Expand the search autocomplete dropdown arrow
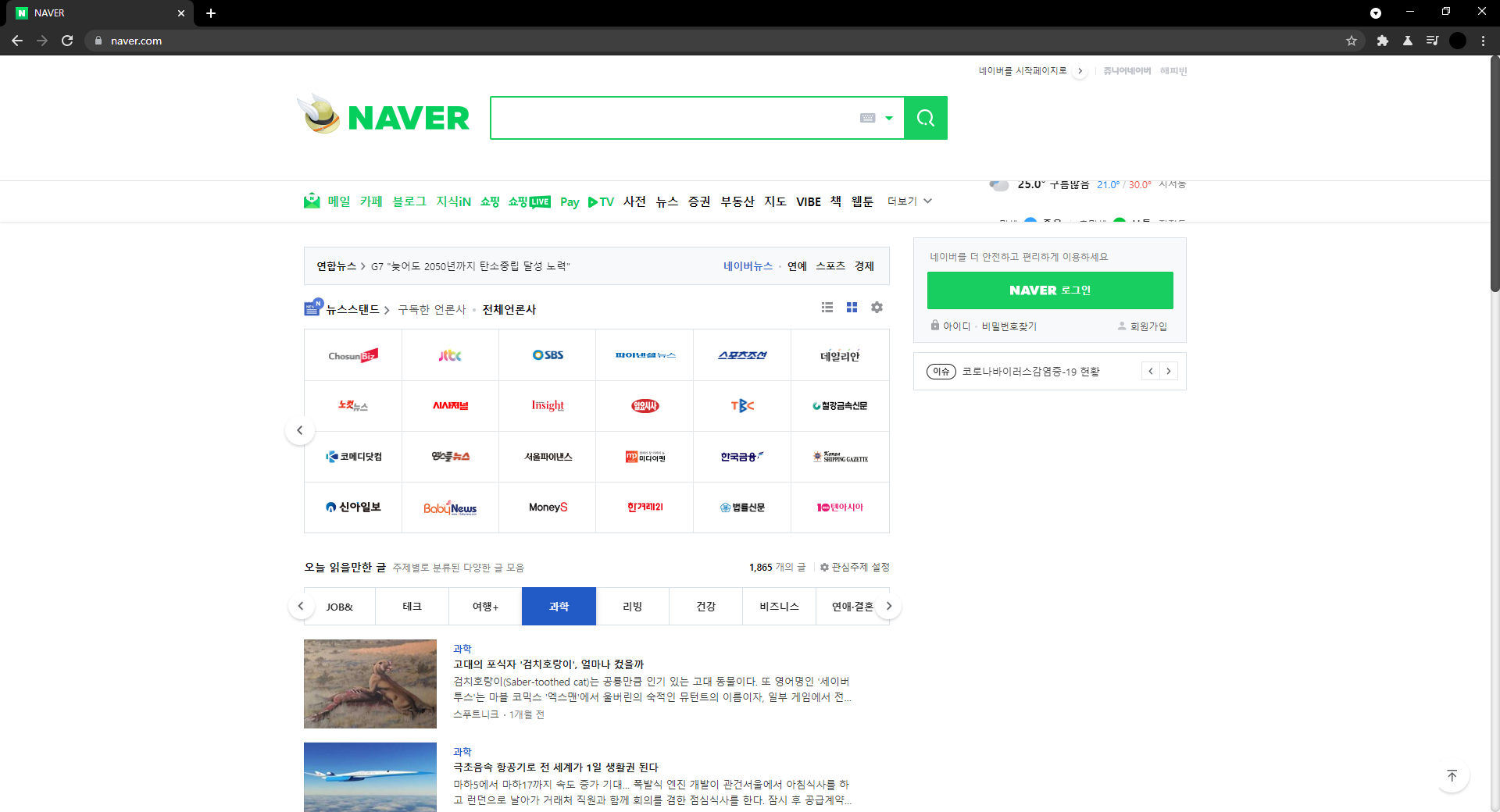The image size is (1500, 812). coord(888,118)
